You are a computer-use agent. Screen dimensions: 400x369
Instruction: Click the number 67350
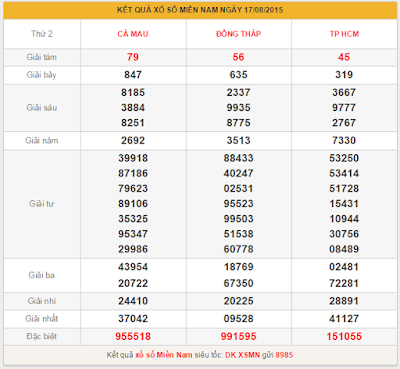point(238,283)
